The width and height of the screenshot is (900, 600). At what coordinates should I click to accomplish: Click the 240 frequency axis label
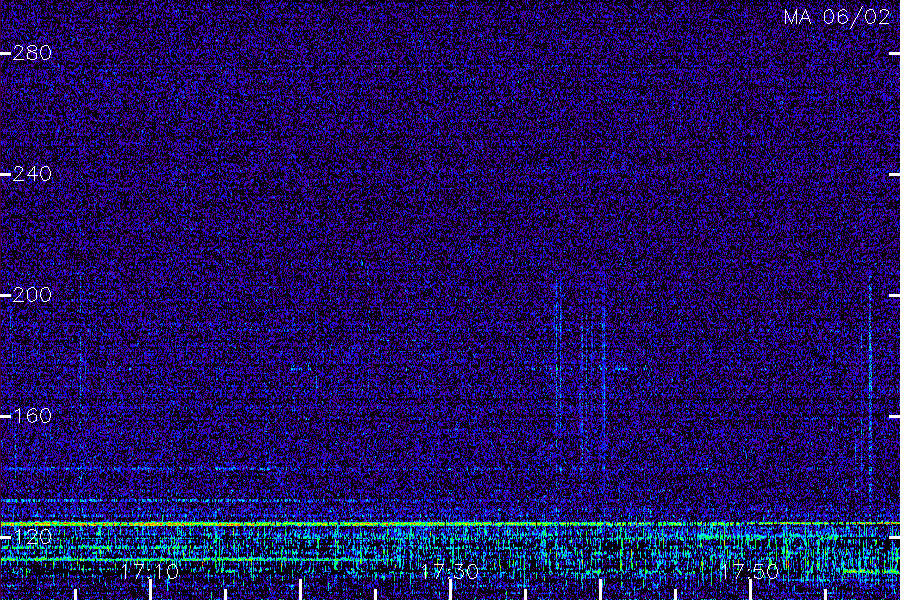pos(32,174)
